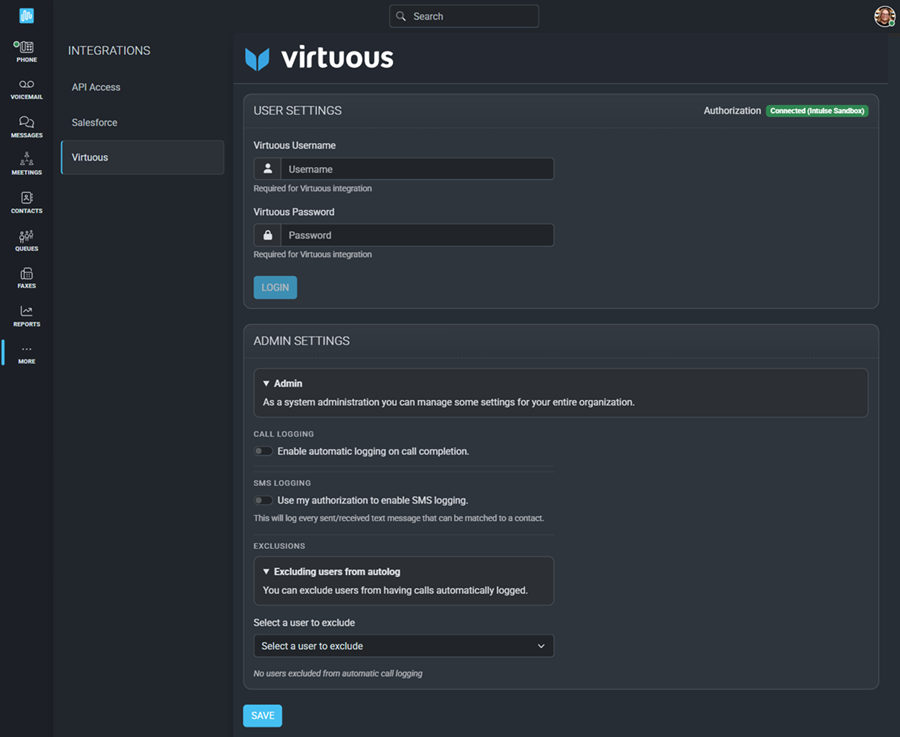Click the Virtuous logo header
The height and width of the screenshot is (737, 900).
[319, 58]
